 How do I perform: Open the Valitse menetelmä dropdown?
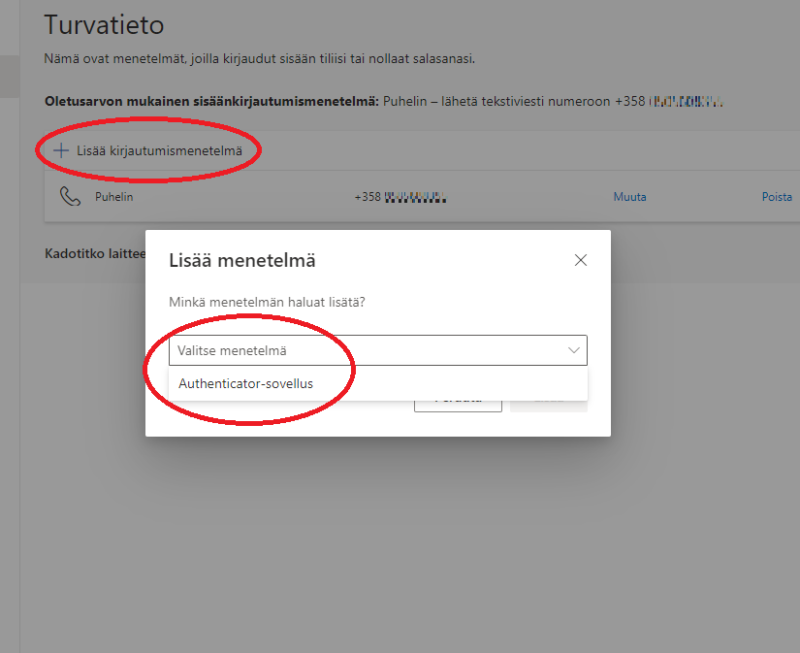[380, 350]
